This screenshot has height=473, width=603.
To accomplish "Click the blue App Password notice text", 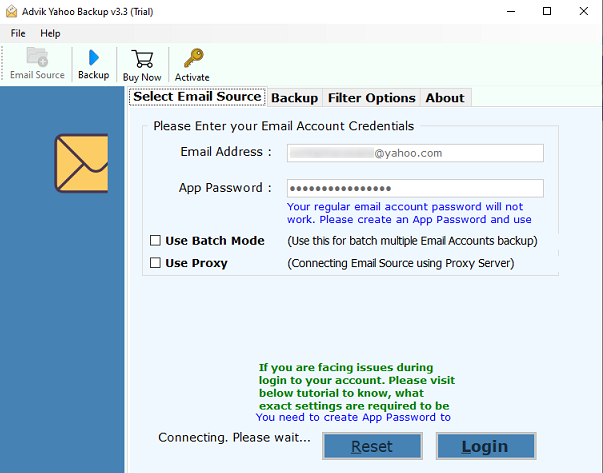I will (x=409, y=213).
